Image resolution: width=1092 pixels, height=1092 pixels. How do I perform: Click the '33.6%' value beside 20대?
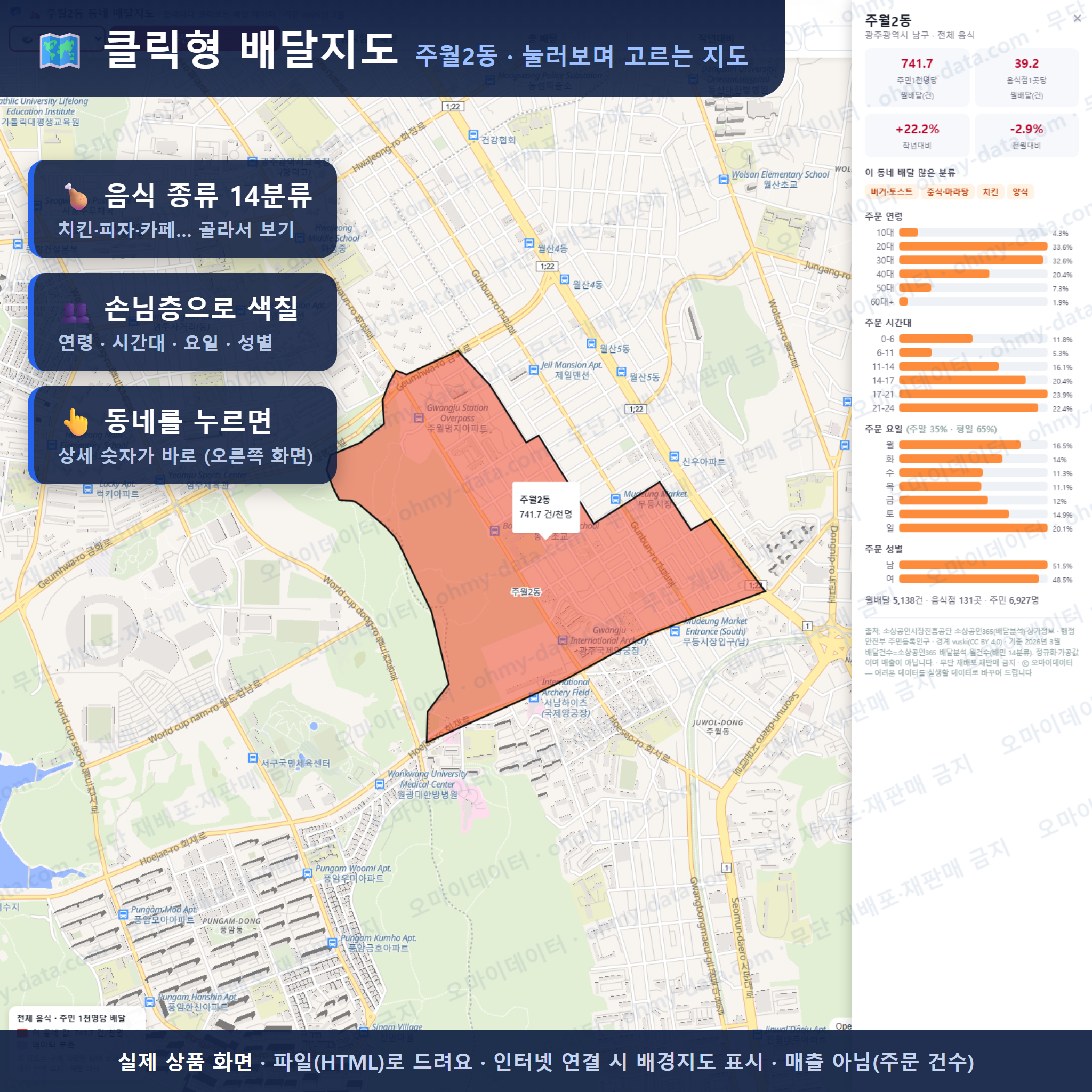pyautogui.click(x=1062, y=247)
